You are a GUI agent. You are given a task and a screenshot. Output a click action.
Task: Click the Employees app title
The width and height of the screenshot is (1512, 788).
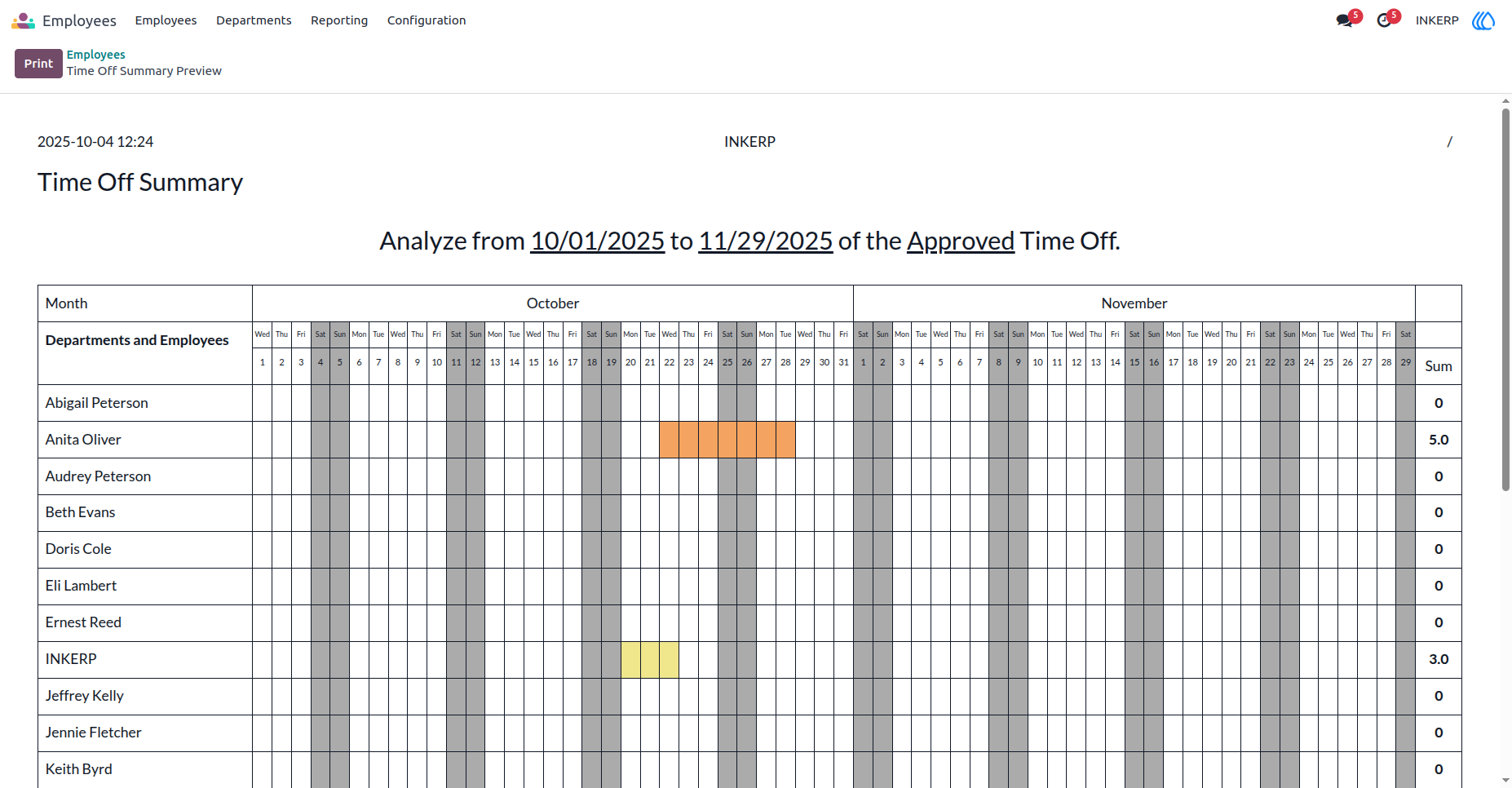pyautogui.click(x=79, y=20)
